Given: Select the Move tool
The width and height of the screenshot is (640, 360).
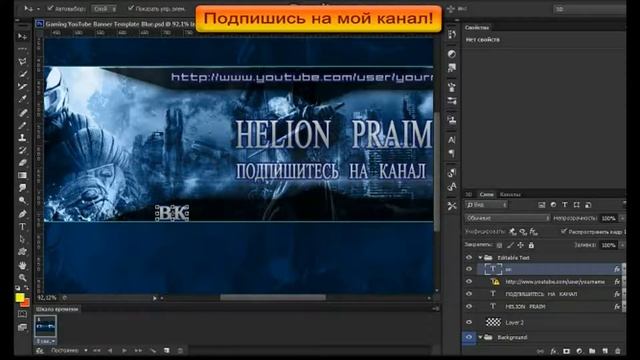Looking at the screenshot, I should (x=22, y=37).
